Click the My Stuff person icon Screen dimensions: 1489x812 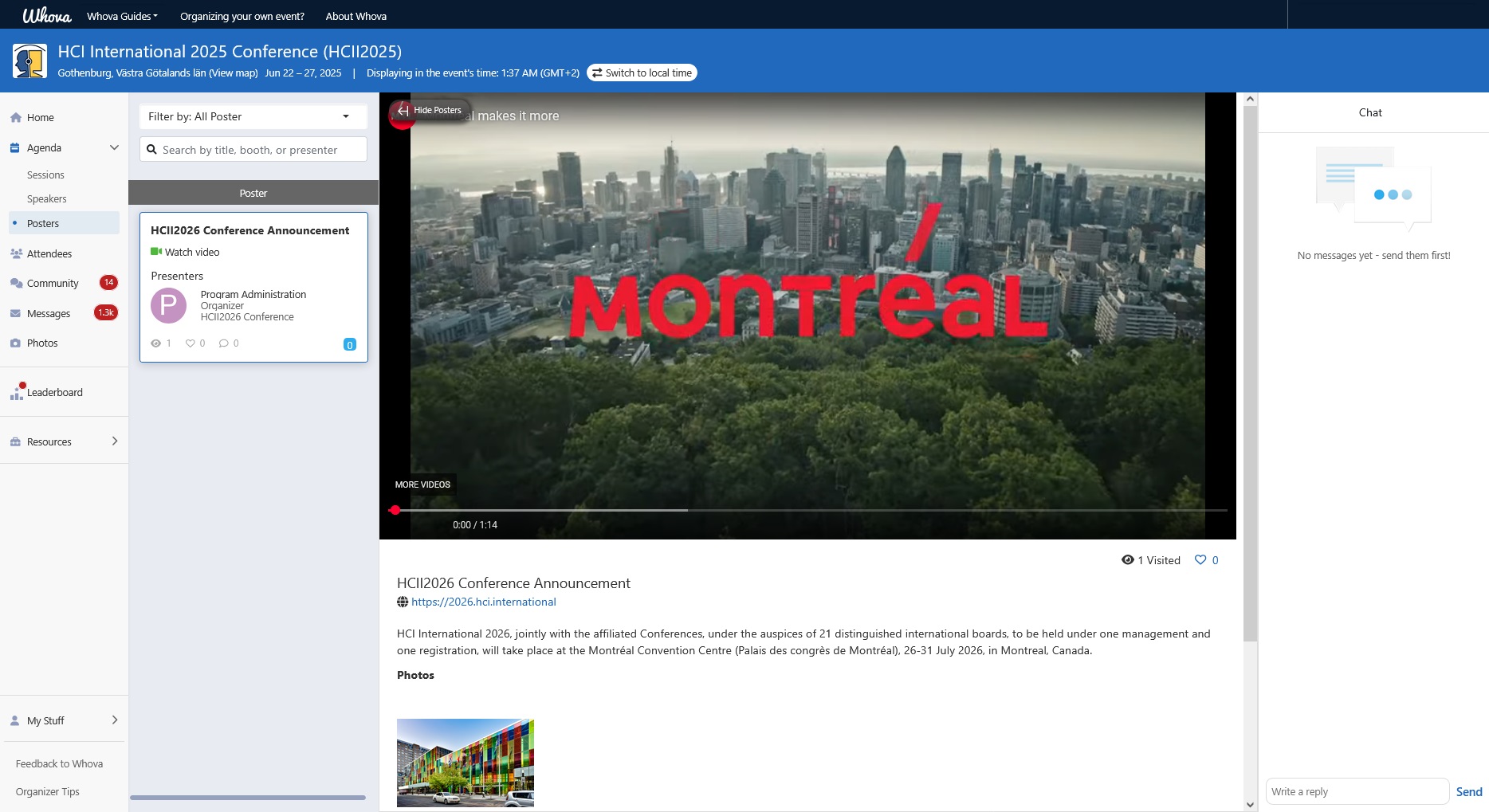[x=14, y=720]
